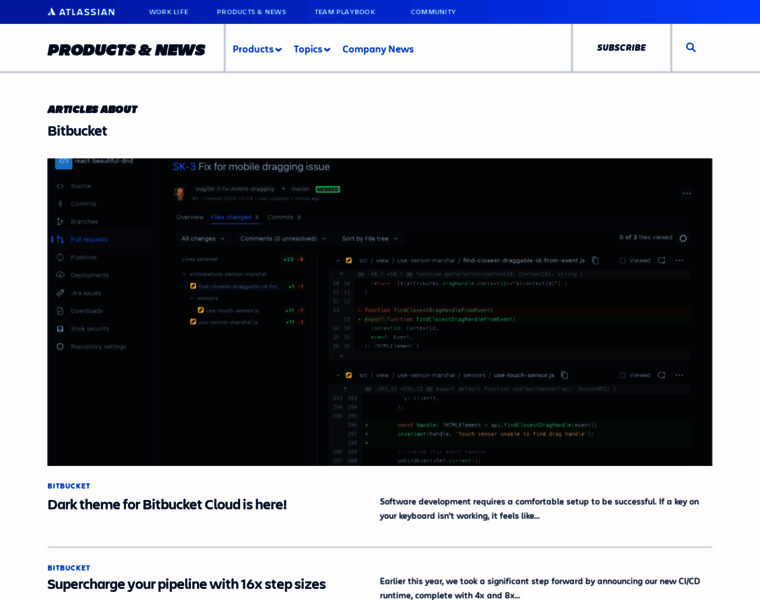
Task: Open the Community section
Action: click(x=433, y=12)
